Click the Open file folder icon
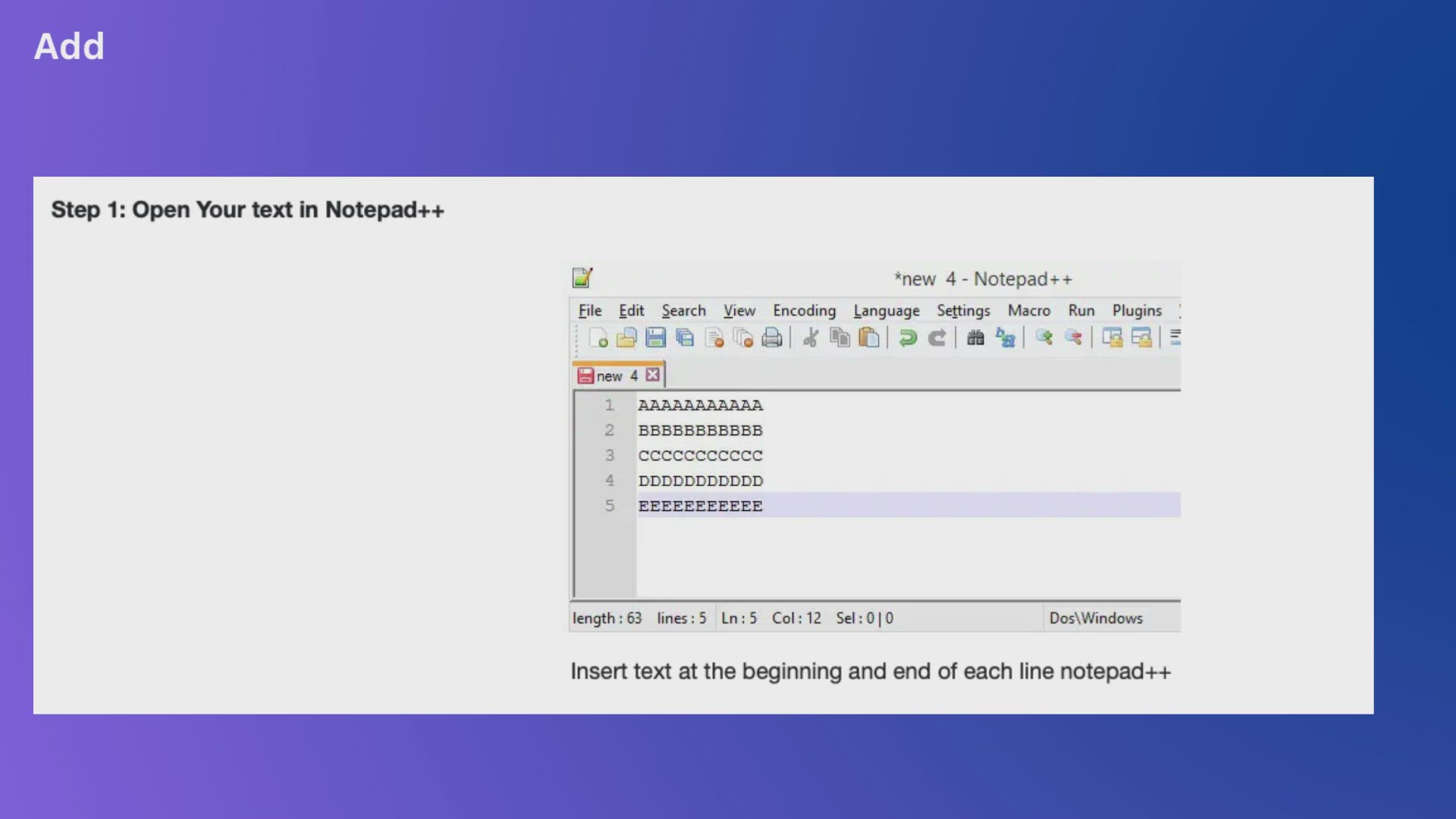The width and height of the screenshot is (1456, 819). point(626,338)
